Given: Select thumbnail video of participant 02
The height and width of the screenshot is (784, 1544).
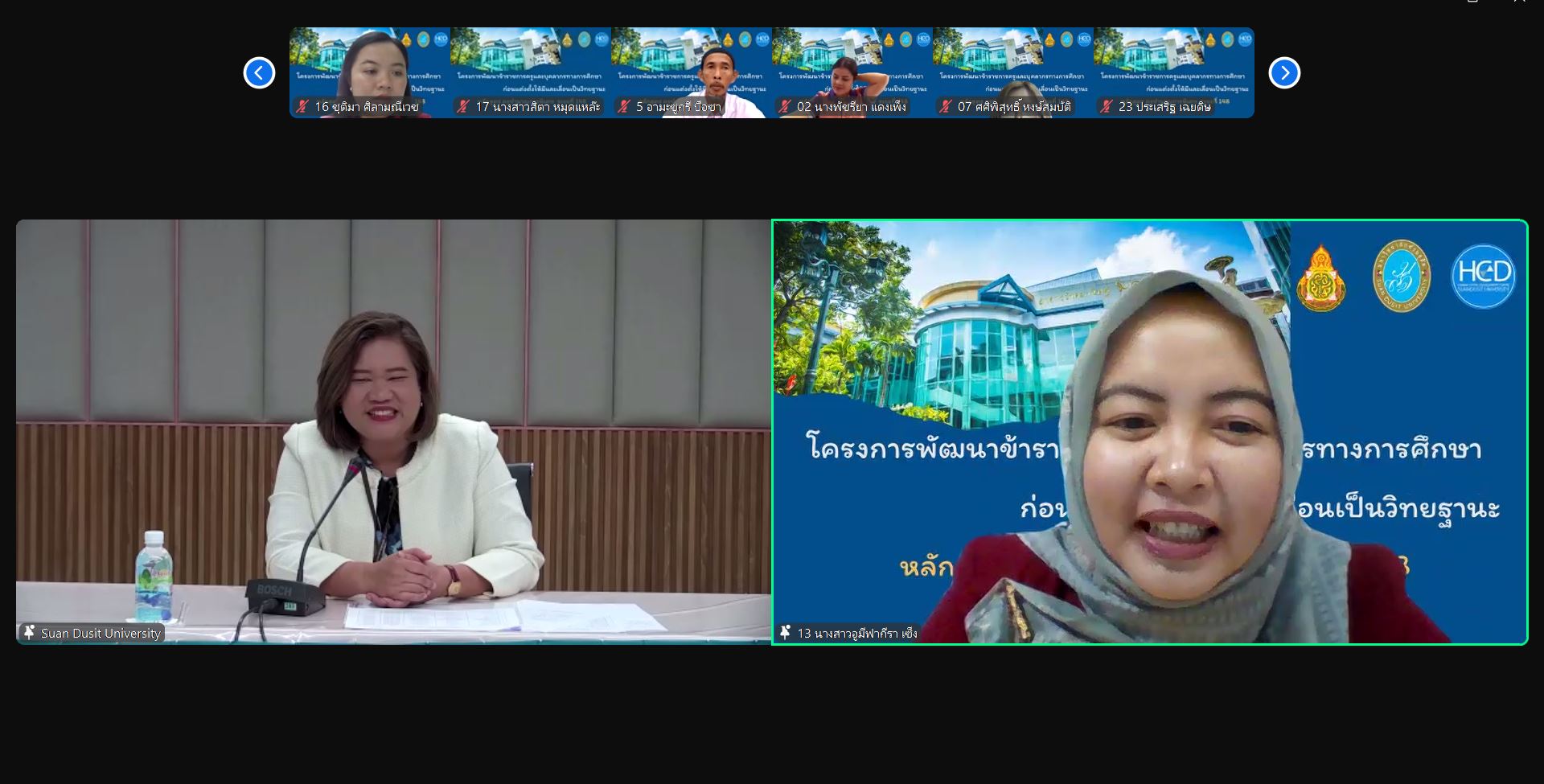Looking at the screenshot, I should 852,68.
